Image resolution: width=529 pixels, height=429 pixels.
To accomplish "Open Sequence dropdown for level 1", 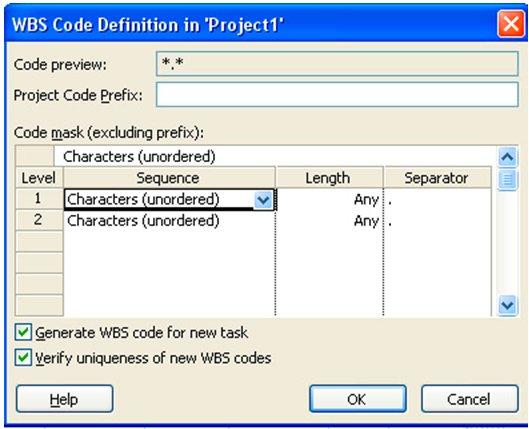I will [x=263, y=200].
